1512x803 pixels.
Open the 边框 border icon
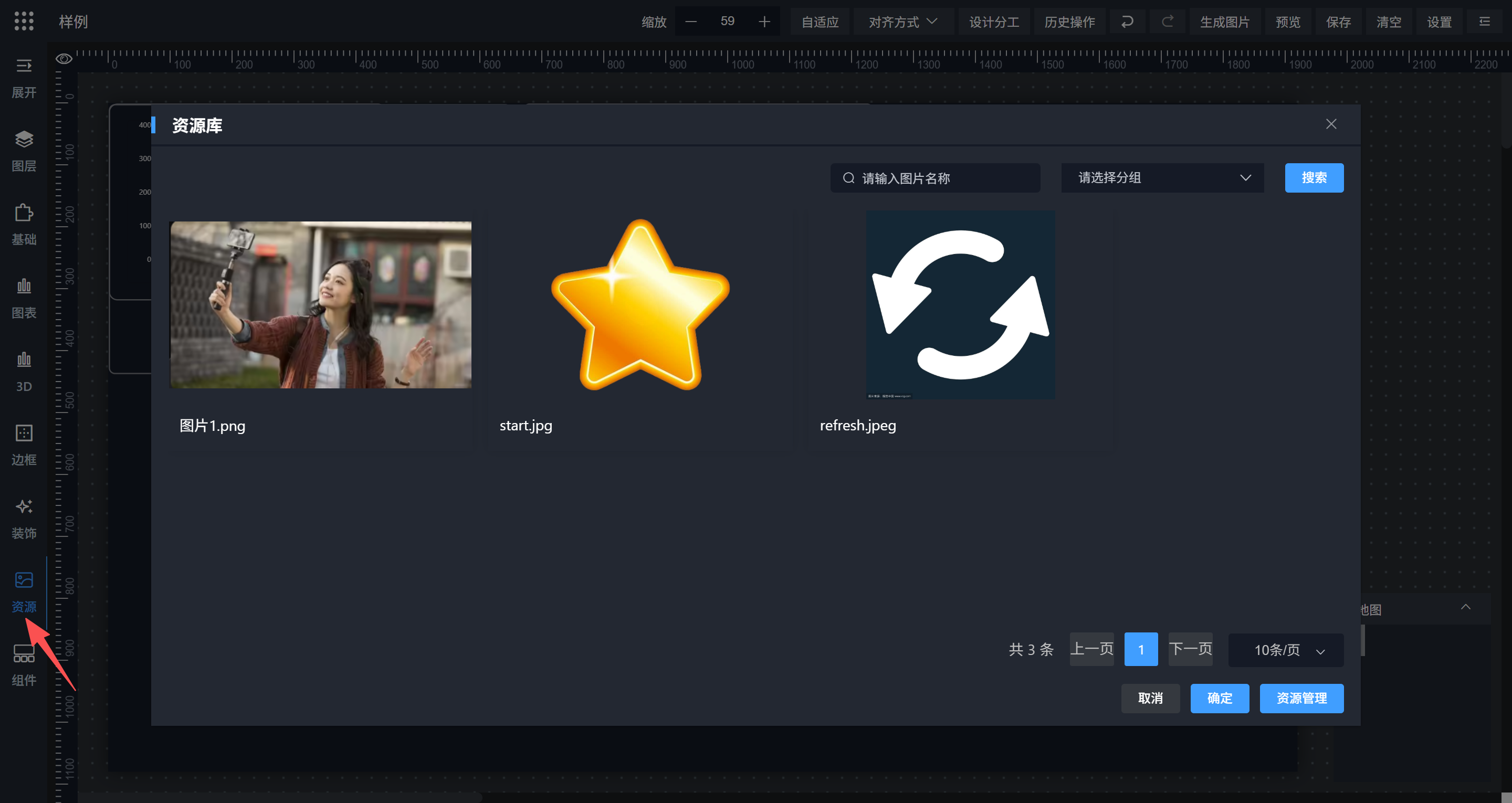pos(24,433)
